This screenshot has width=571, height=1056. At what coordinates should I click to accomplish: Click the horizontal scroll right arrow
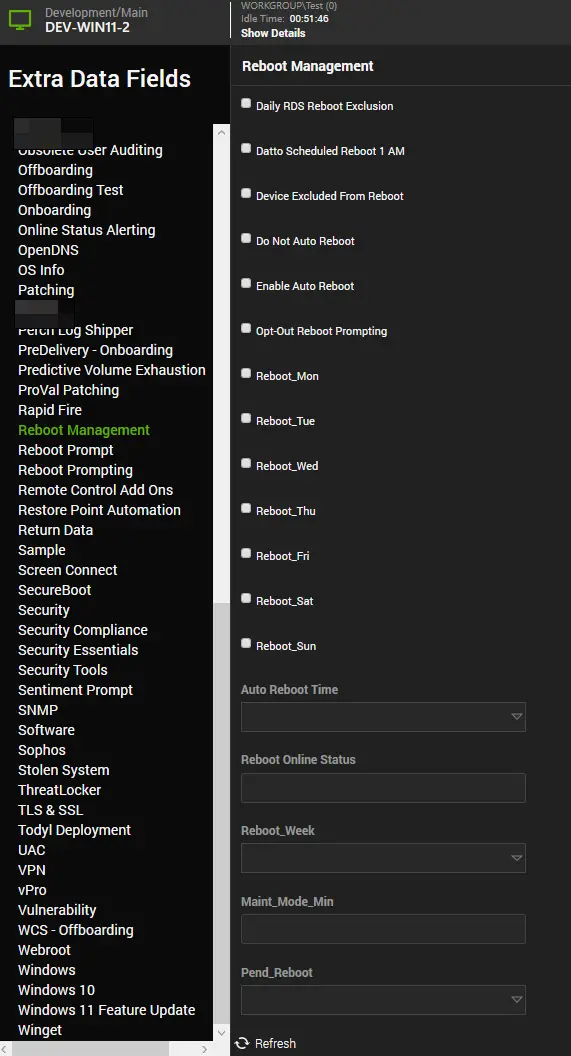pos(204,1049)
